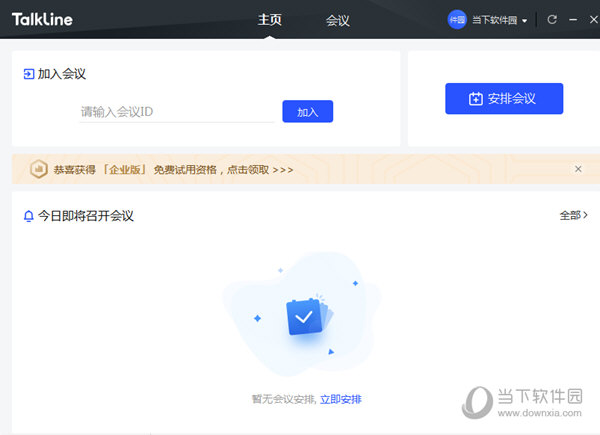Screen dimensions: 600x435
Task: Expand the 当下软件园 account dropdown arrow
Action: click(x=524, y=21)
